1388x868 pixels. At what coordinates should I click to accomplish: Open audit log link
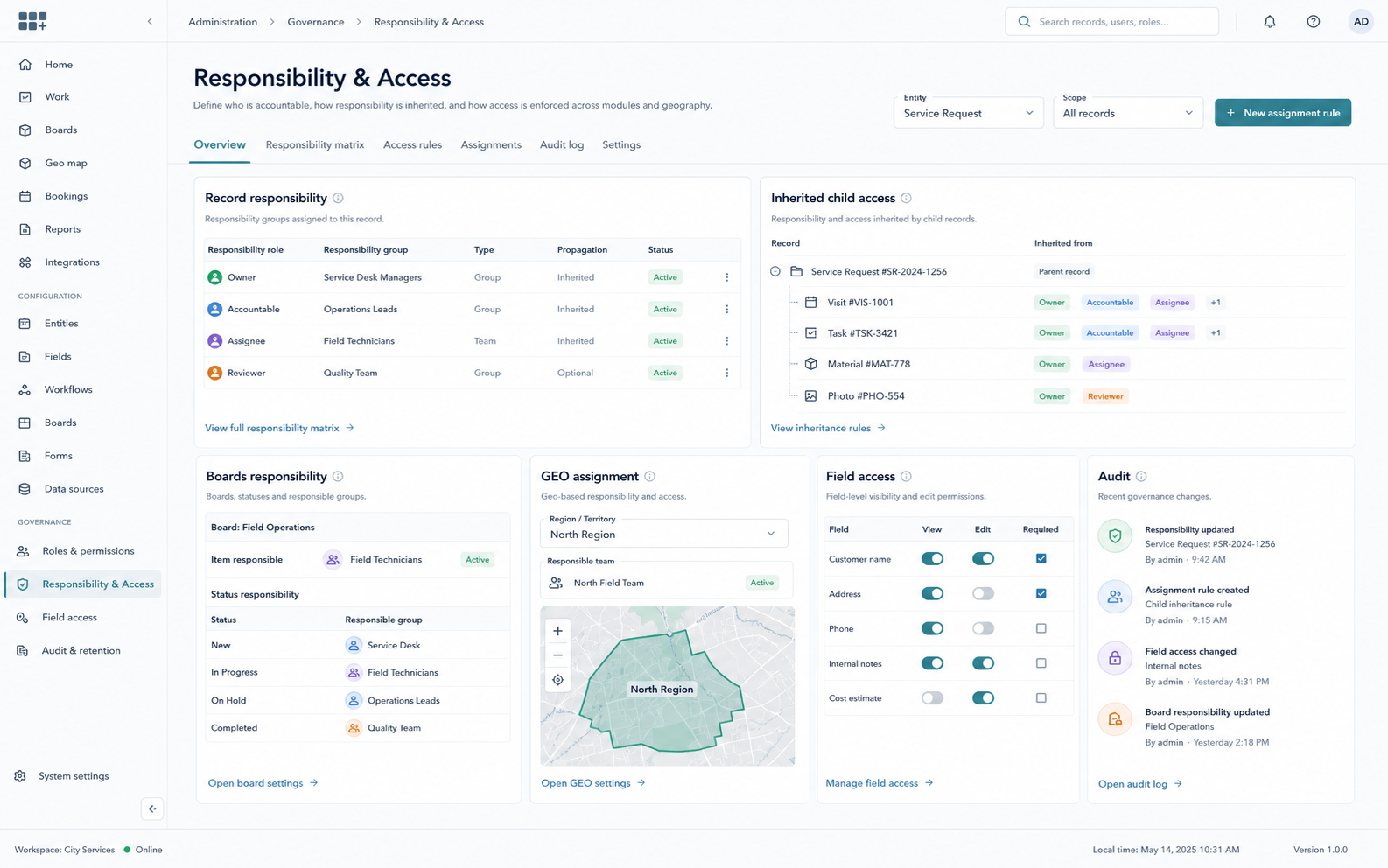point(1140,784)
